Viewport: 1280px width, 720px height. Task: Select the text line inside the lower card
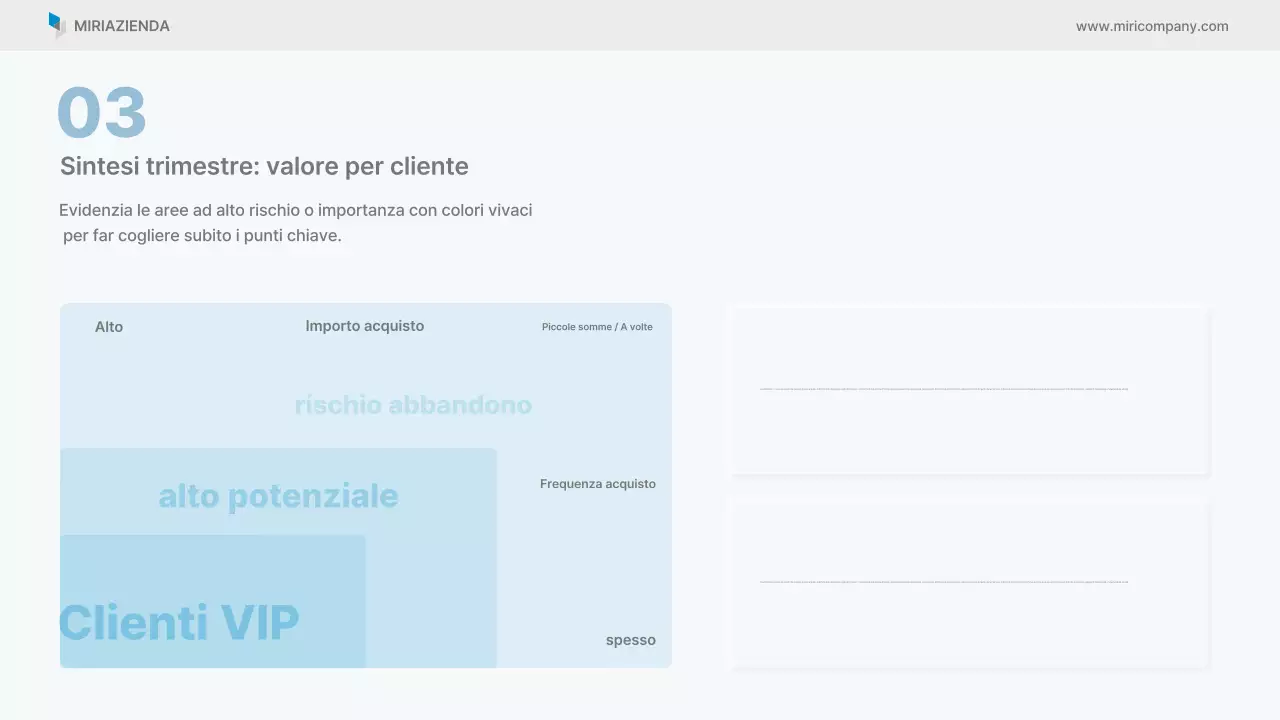click(x=944, y=580)
